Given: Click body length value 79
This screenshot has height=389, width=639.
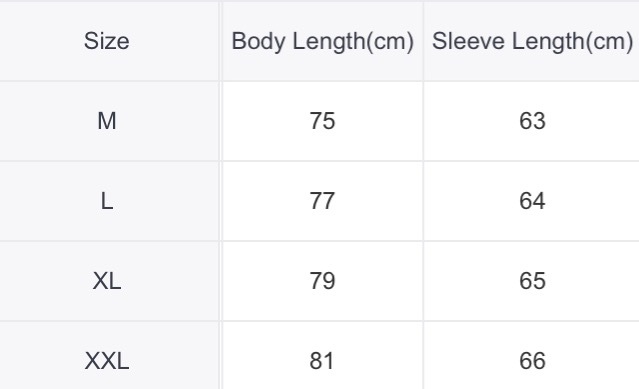Looking at the screenshot, I should tap(322, 281).
